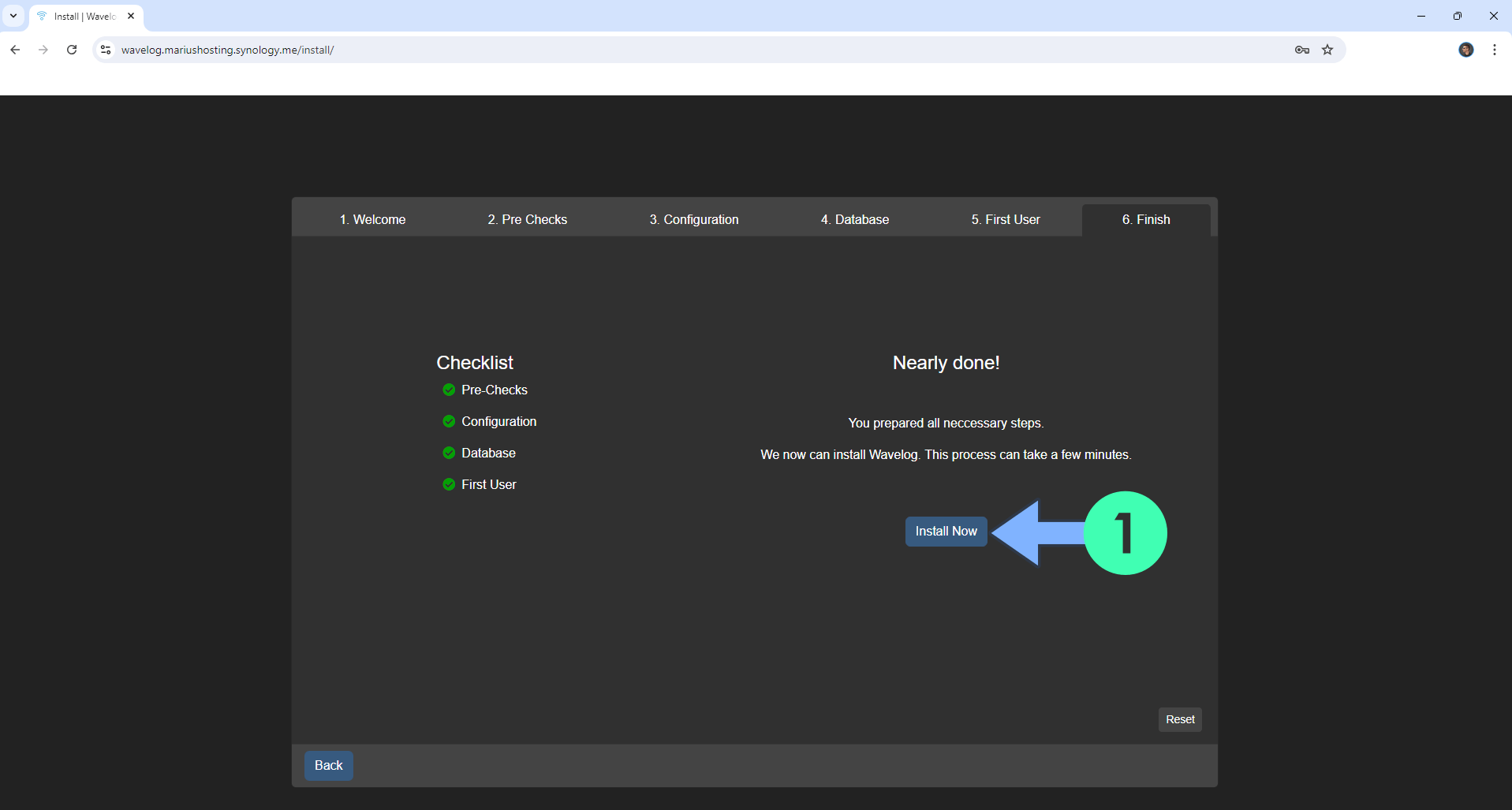Click the Reset button
The width and height of the screenshot is (1512, 810).
pyautogui.click(x=1180, y=719)
